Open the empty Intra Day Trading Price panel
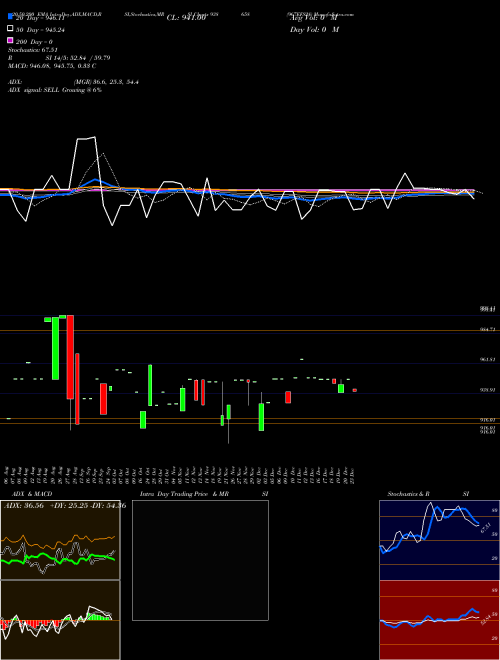 point(200,560)
